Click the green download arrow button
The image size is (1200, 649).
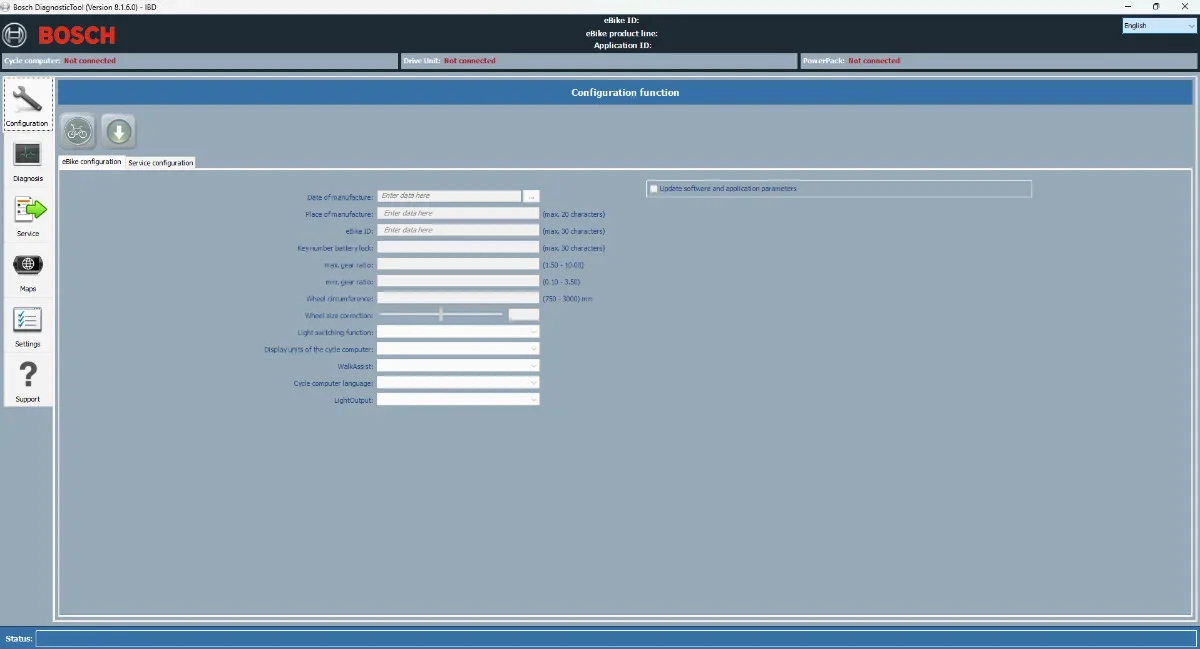click(x=119, y=131)
